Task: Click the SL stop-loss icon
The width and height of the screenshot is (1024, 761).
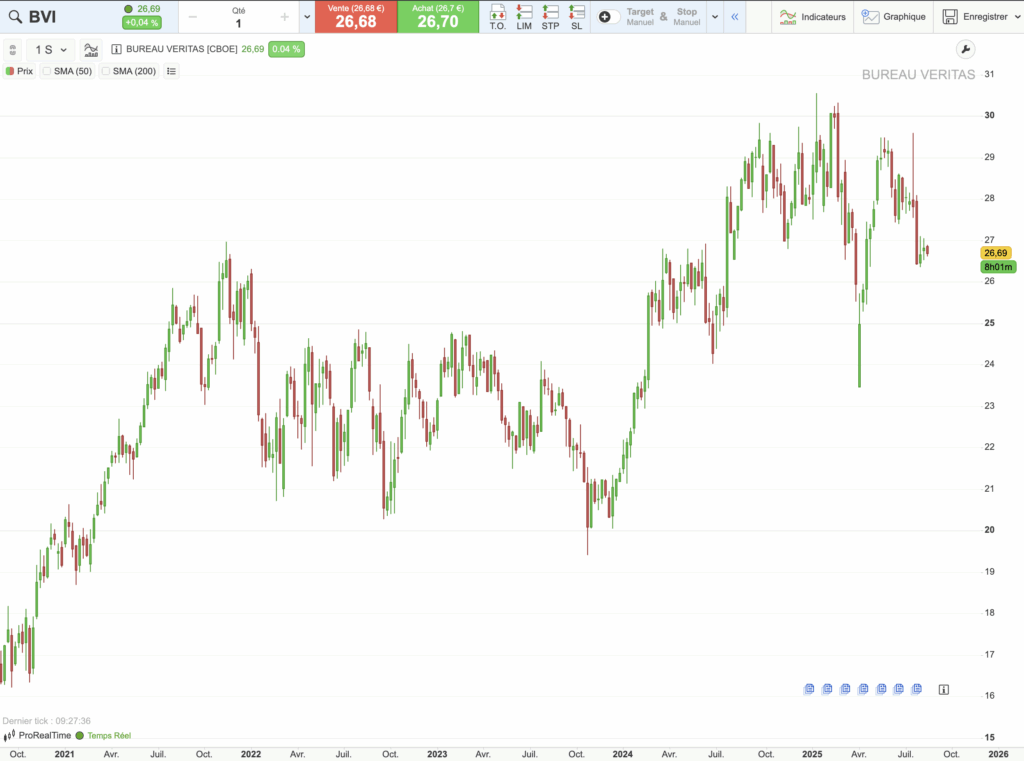Action: coord(576,16)
